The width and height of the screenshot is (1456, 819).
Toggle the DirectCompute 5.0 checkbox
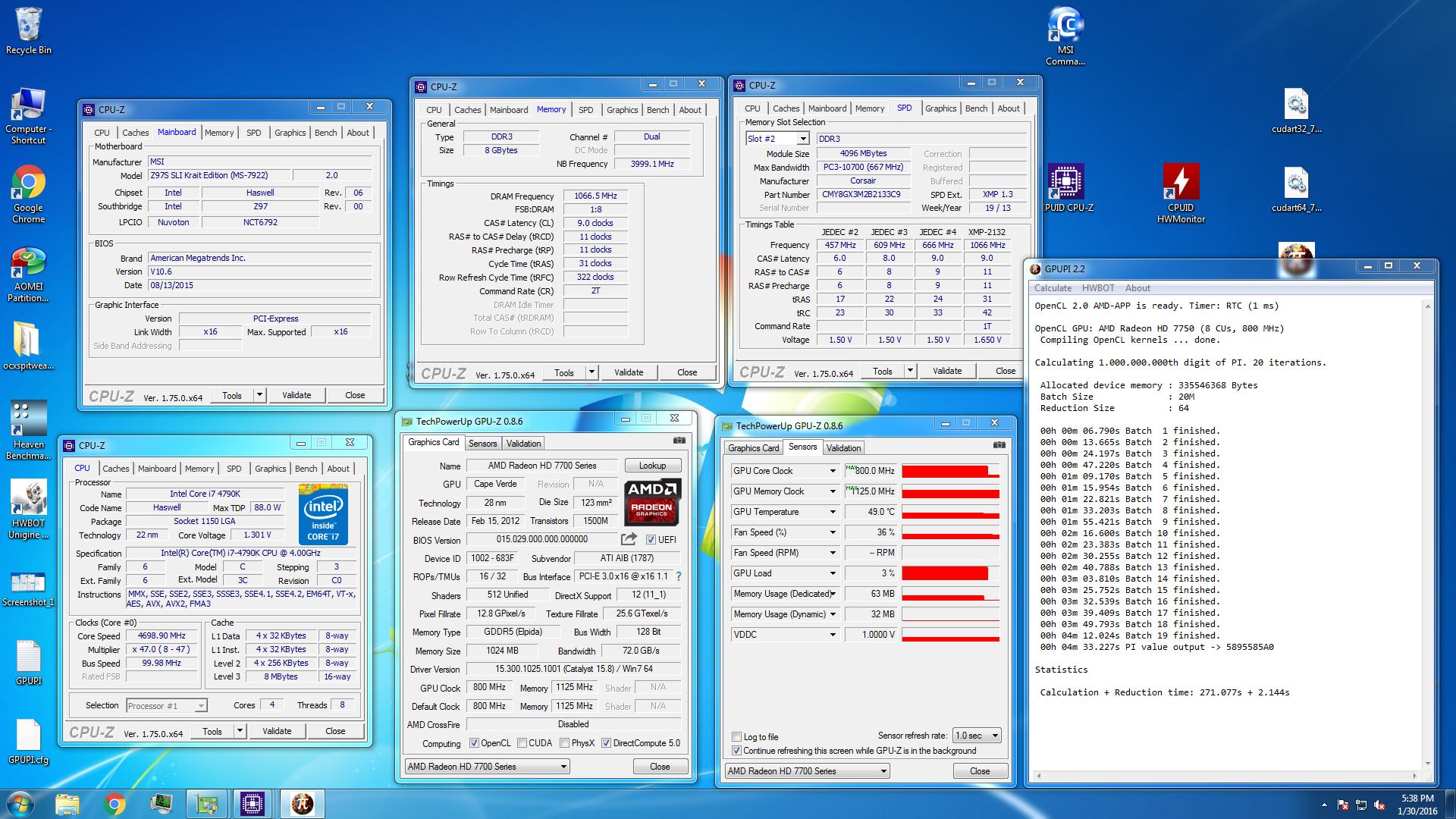(x=606, y=743)
